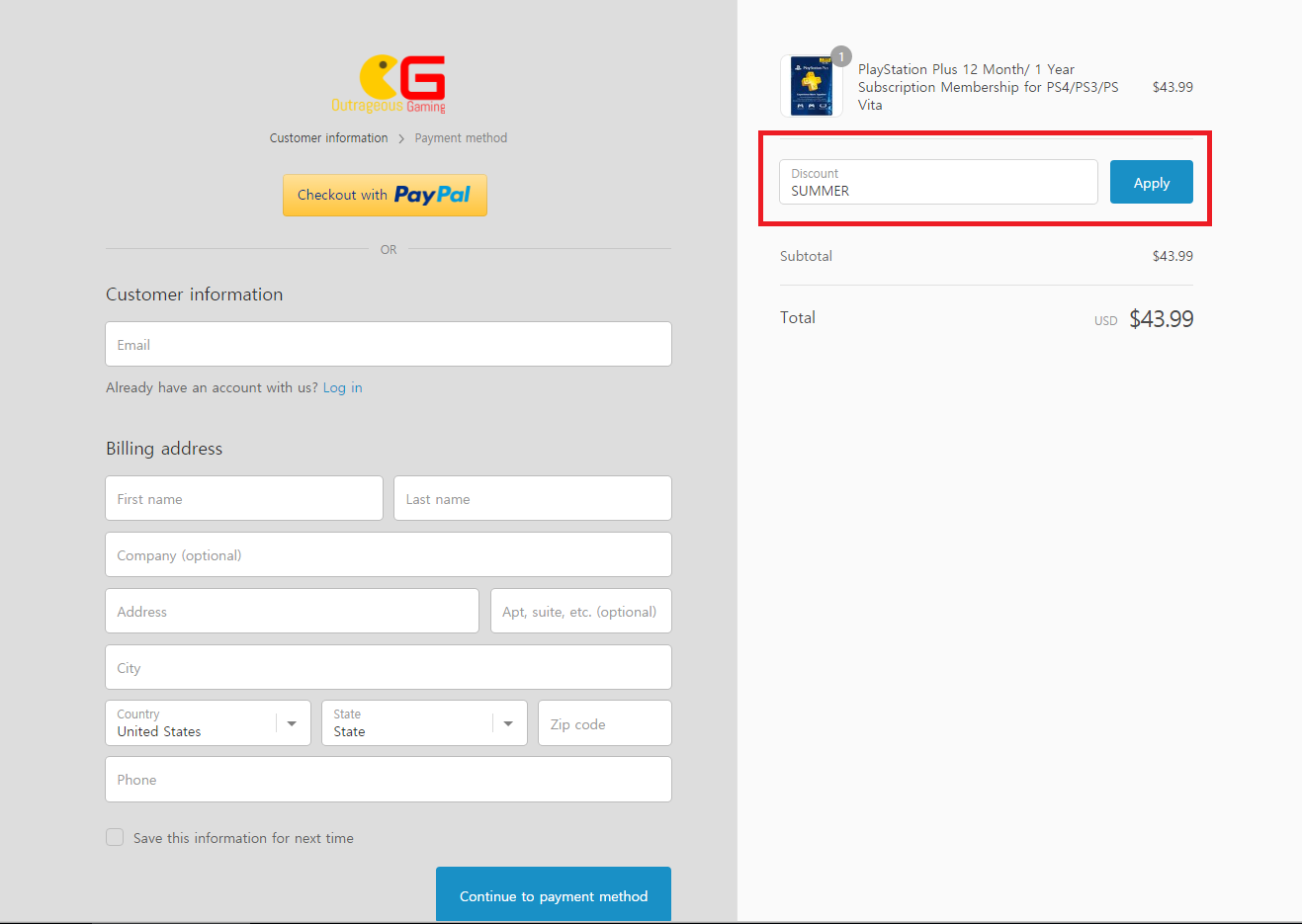Check Save this information for next time
Screen dimensions: 1302x924
116,837
